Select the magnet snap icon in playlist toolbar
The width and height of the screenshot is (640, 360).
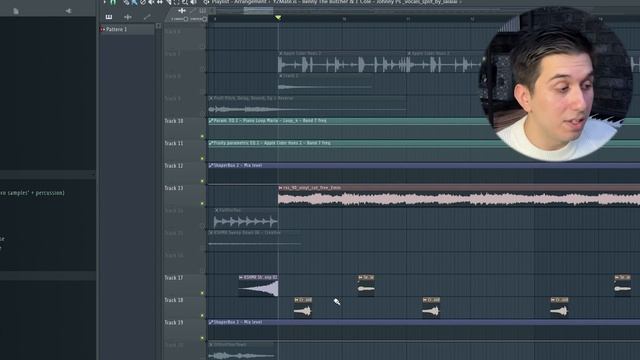click(113, 2)
